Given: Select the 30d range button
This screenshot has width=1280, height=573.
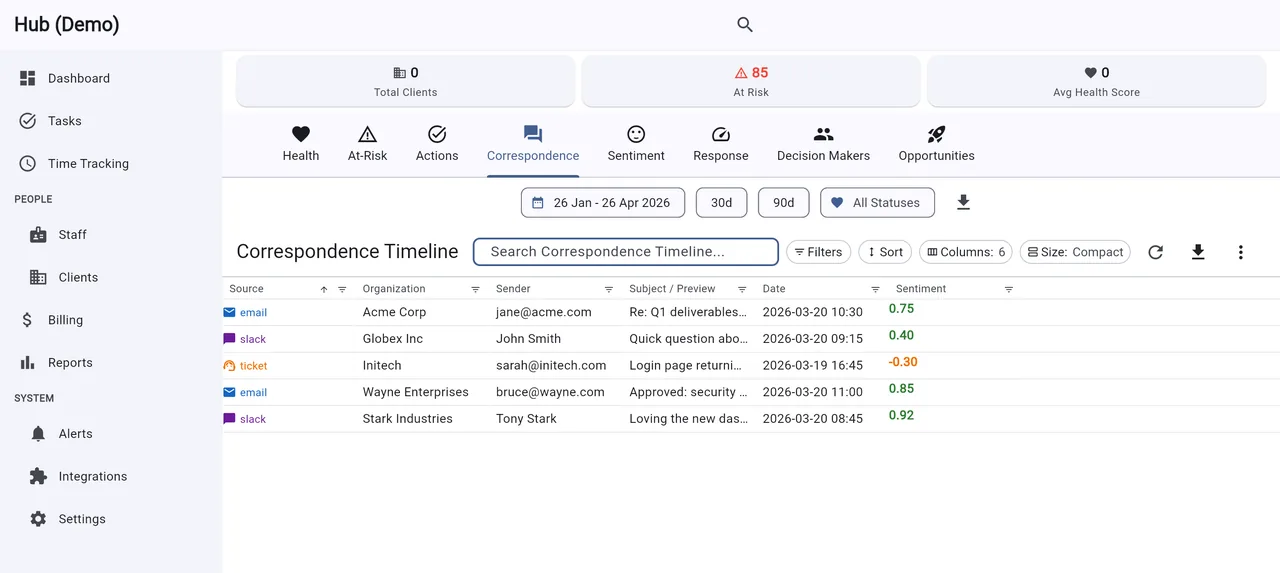Looking at the screenshot, I should [721, 203].
